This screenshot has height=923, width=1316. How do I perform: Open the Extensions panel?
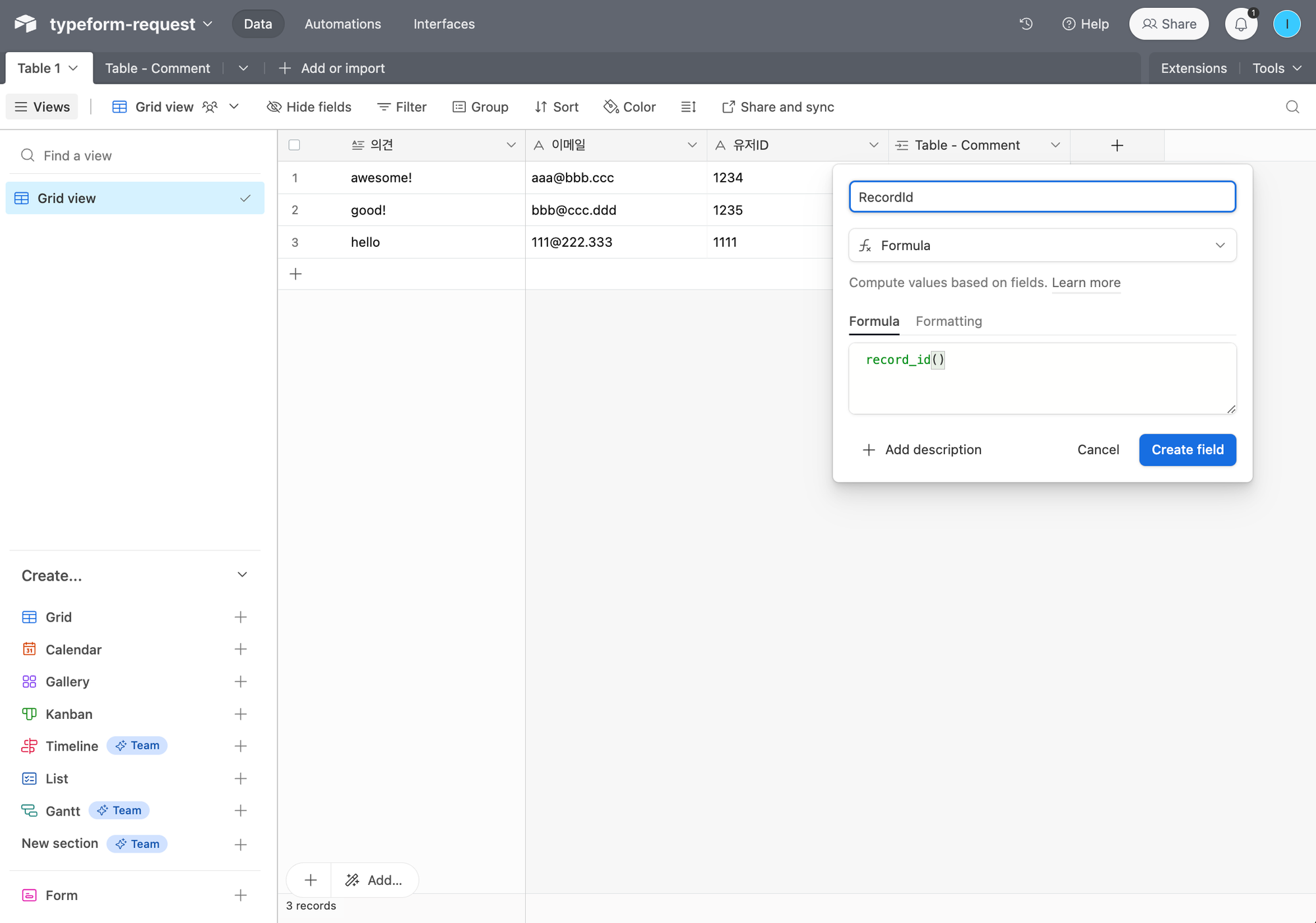point(1194,68)
